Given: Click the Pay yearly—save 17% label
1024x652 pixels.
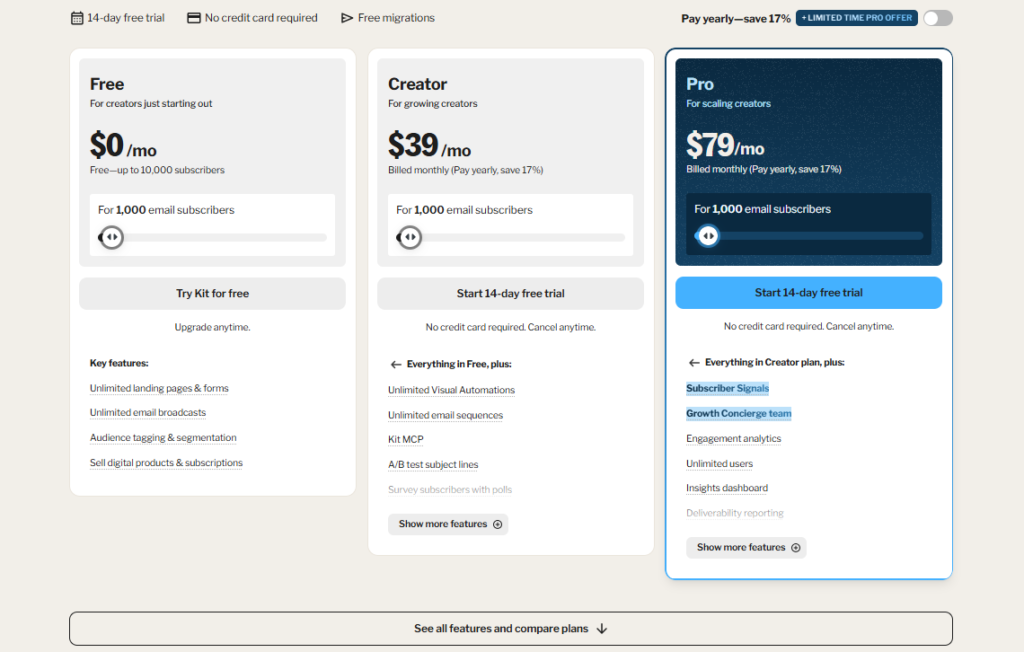Looking at the screenshot, I should (735, 18).
